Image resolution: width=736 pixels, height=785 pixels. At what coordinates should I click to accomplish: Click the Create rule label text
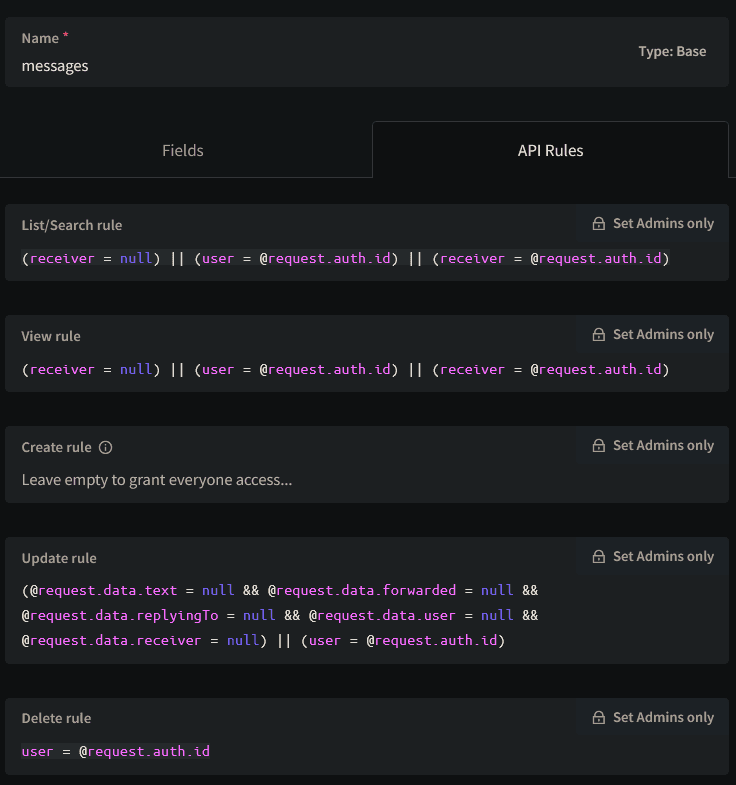pos(56,447)
